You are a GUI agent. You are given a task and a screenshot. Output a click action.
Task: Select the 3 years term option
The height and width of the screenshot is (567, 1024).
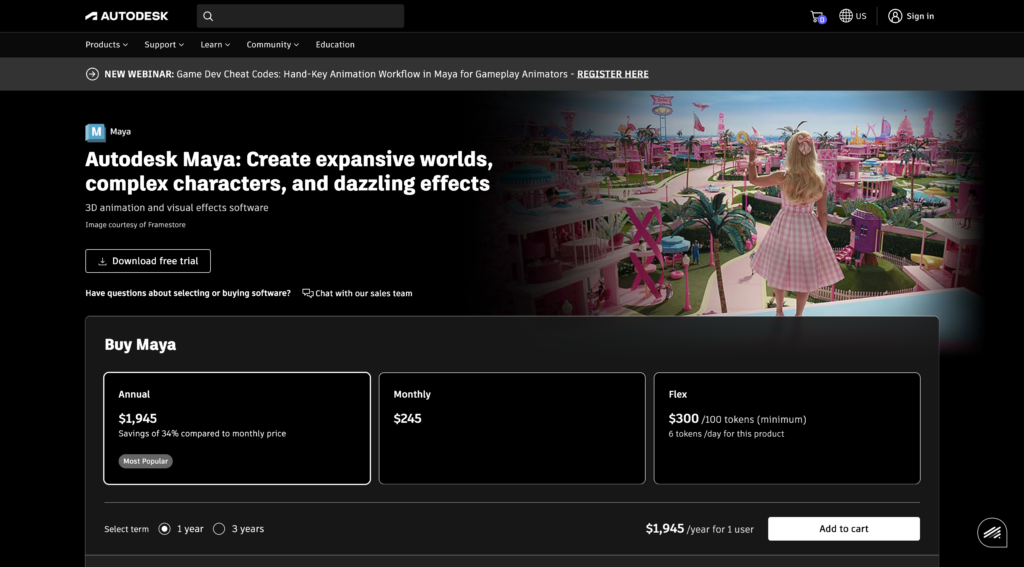pos(220,529)
